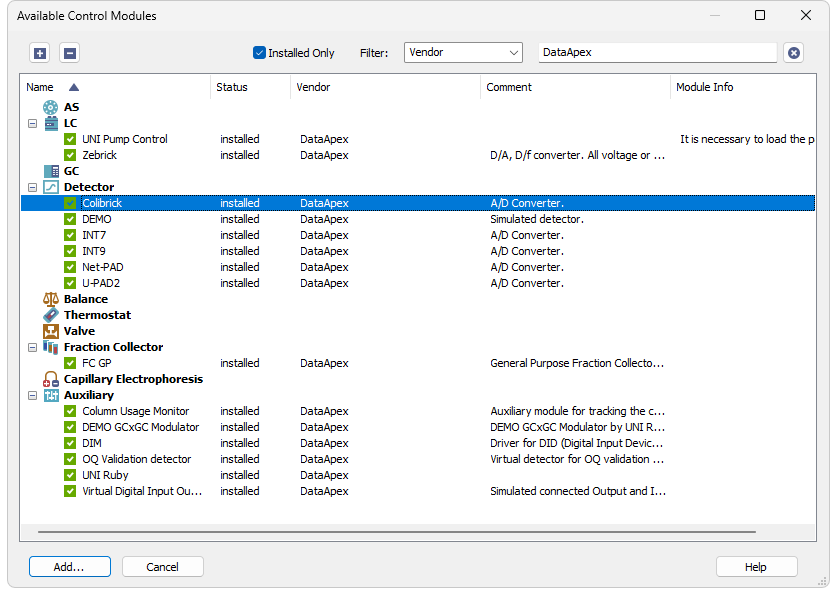Select the Virtual Digital Input Ou... name
Screen dimensions: 837x595
click(x=142, y=491)
